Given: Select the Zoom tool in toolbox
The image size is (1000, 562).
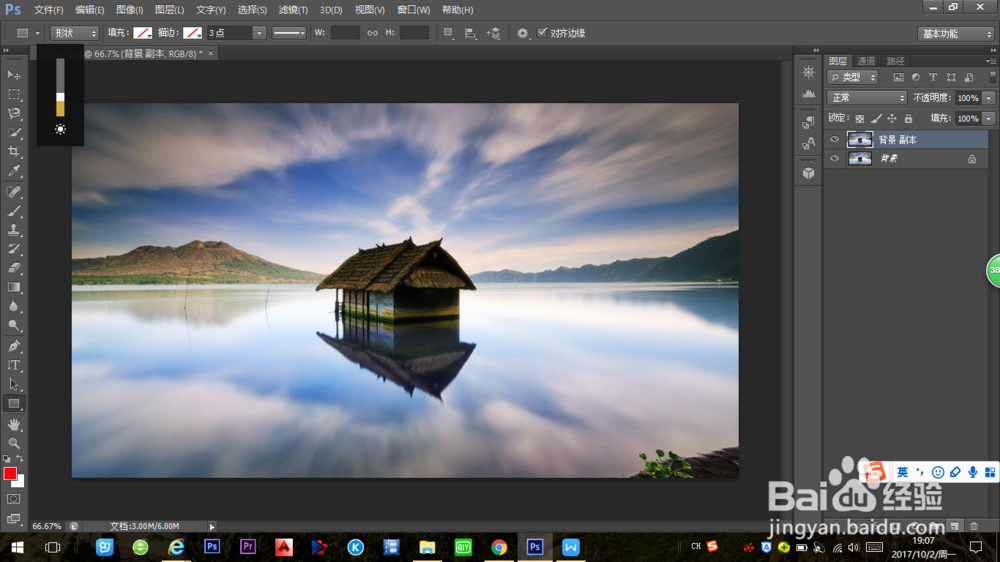Looking at the screenshot, I should (x=14, y=443).
